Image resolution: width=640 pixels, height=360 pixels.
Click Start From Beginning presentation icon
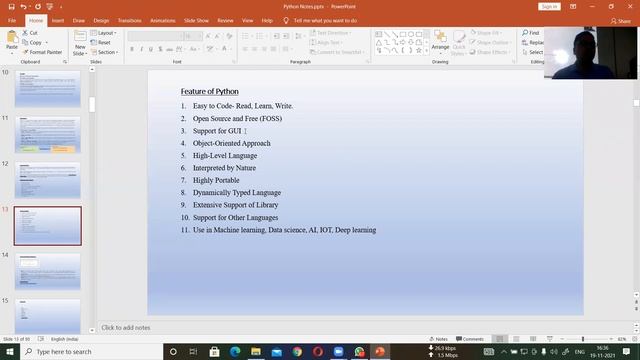[50, 7]
